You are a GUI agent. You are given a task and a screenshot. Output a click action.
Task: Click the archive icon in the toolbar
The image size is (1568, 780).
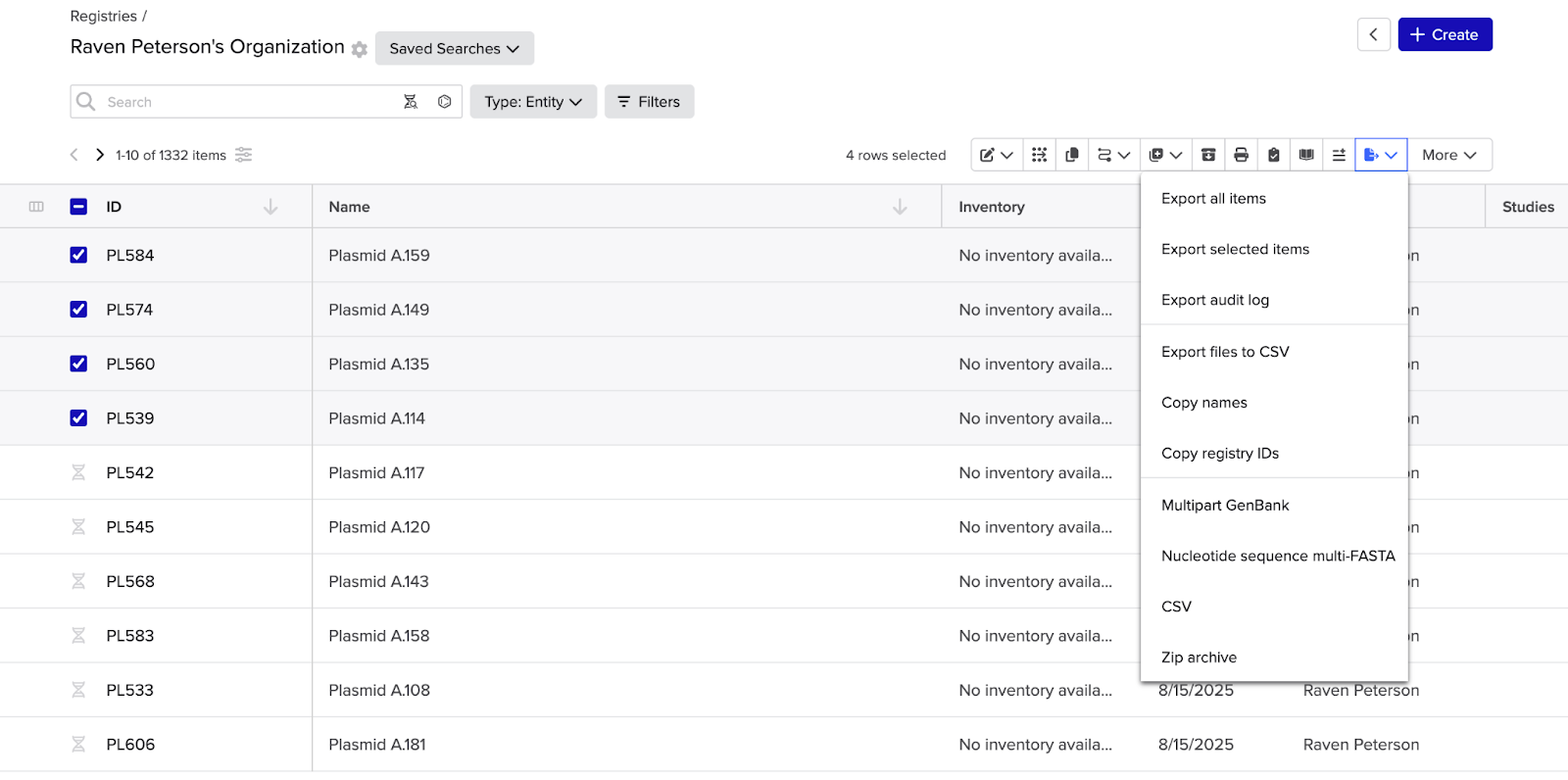click(x=1208, y=155)
